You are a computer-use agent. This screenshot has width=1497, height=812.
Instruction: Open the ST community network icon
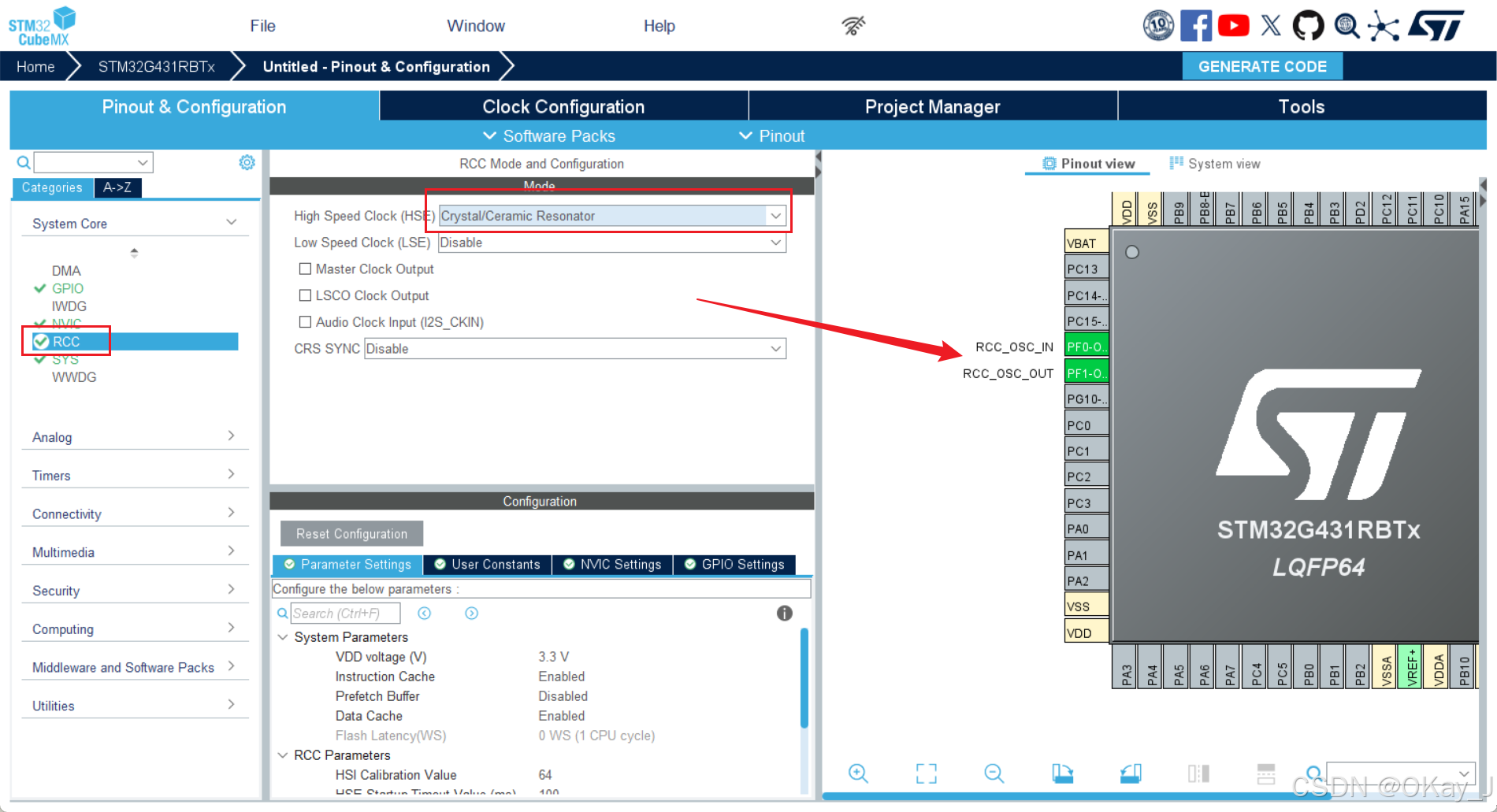coord(1384,25)
